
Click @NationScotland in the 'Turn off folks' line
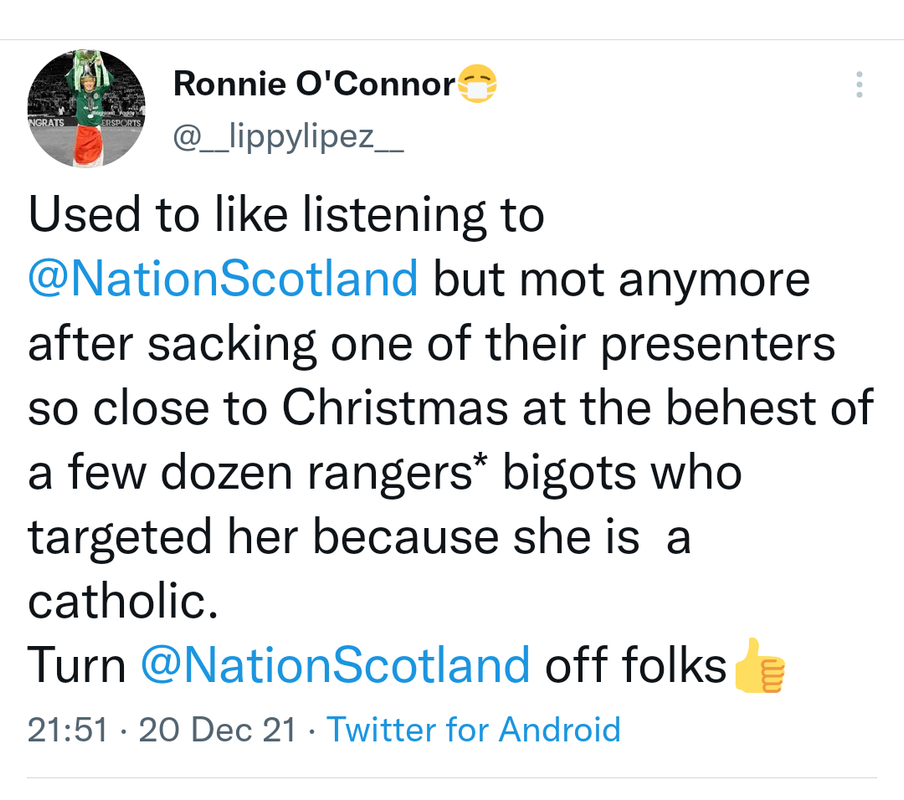335,664
